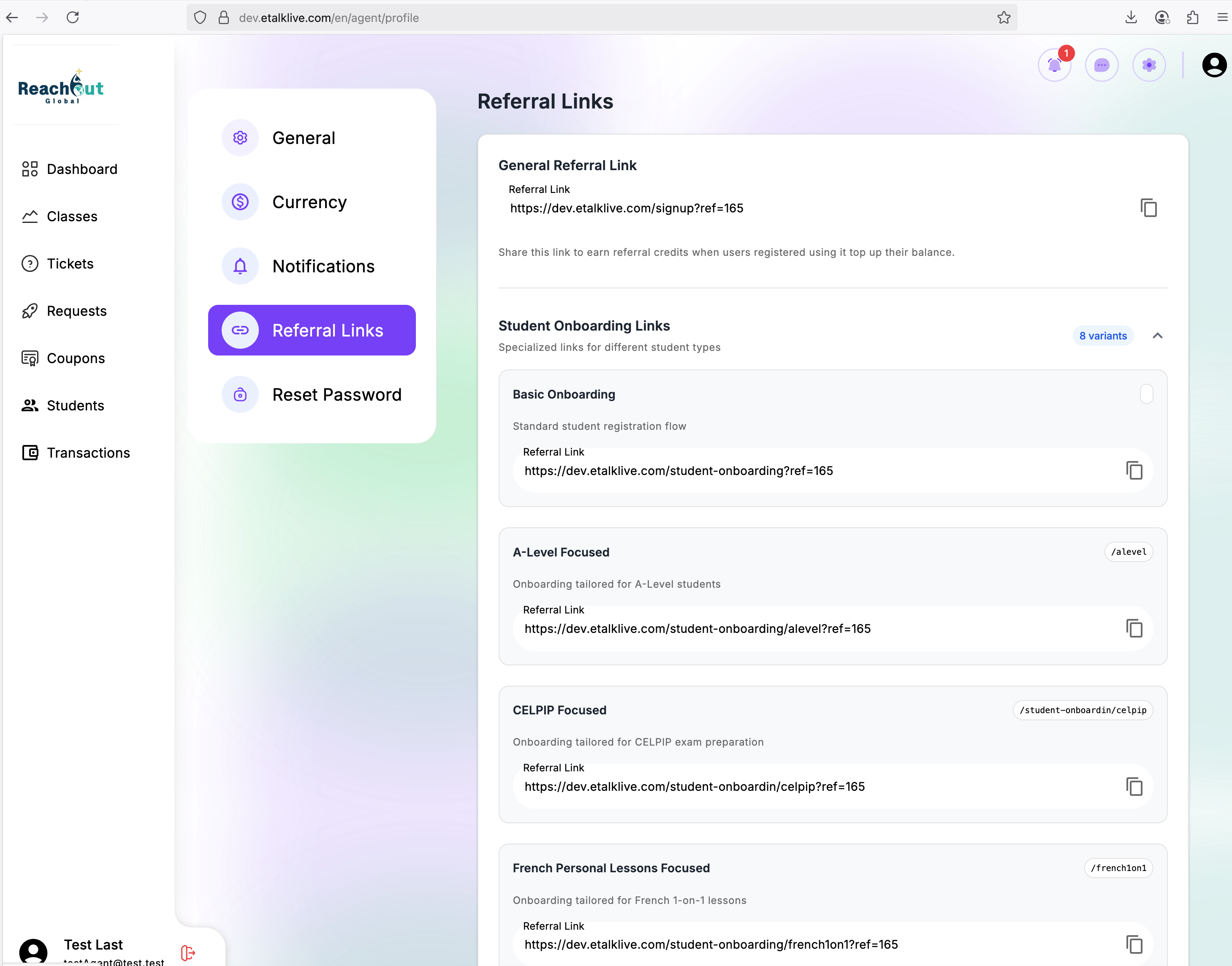Copy the Basic Onboarding referral link
The width and height of the screenshot is (1232, 966).
pos(1134,471)
